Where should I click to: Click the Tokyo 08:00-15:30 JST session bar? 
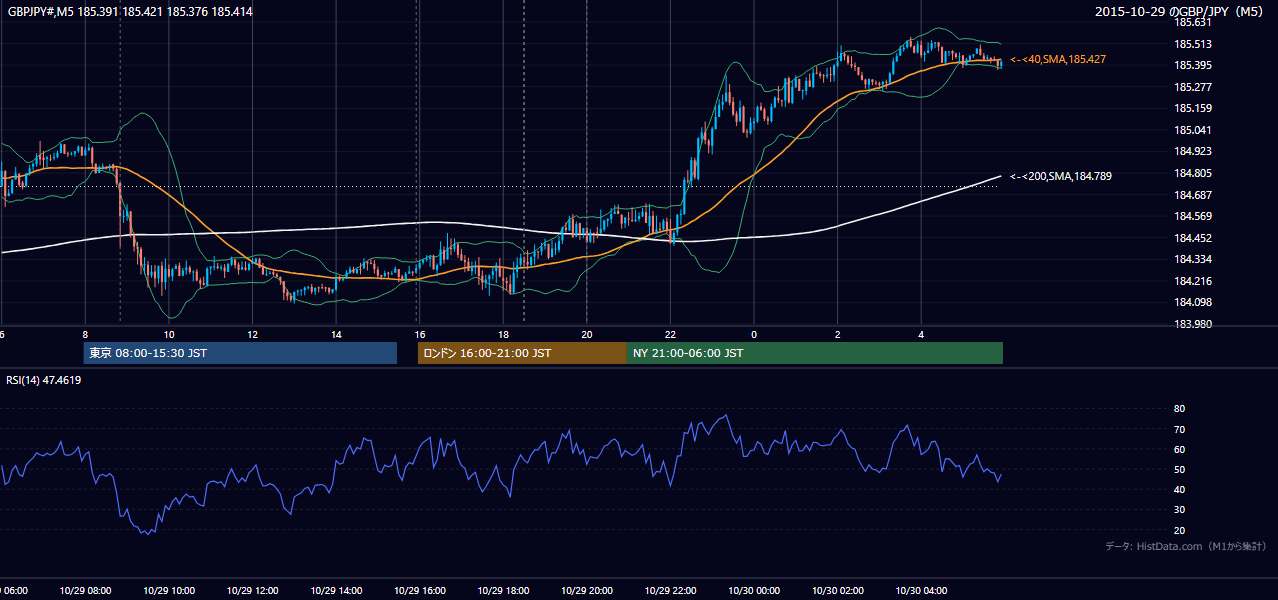click(240, 353)
